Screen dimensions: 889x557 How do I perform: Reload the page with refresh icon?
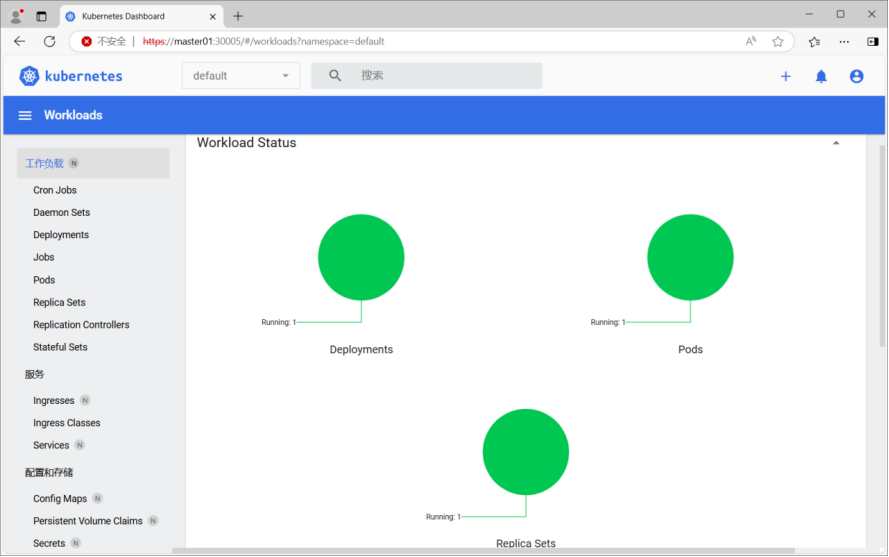pyautogui.click(x=50, y=41)
